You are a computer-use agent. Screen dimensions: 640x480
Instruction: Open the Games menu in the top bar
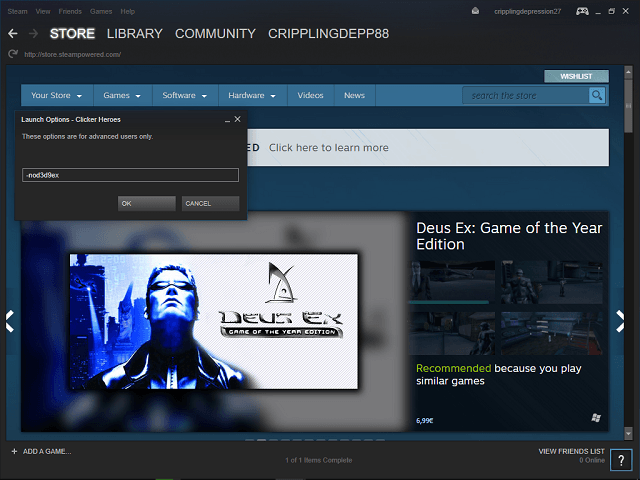click(x=101, y=11)
